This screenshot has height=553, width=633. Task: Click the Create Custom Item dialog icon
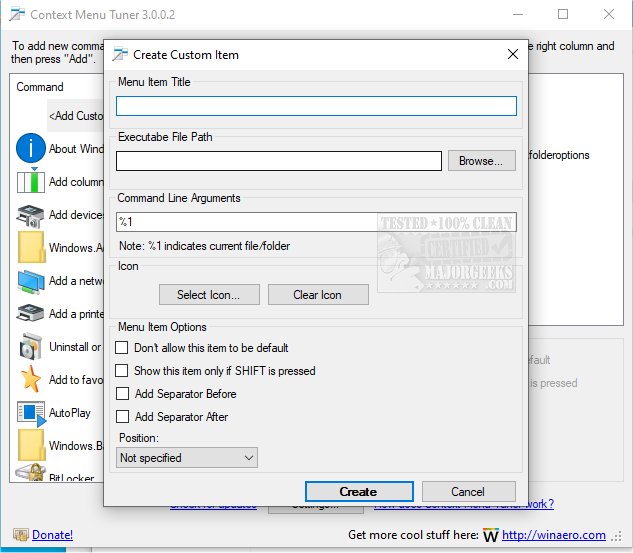(x=120, y=54)
